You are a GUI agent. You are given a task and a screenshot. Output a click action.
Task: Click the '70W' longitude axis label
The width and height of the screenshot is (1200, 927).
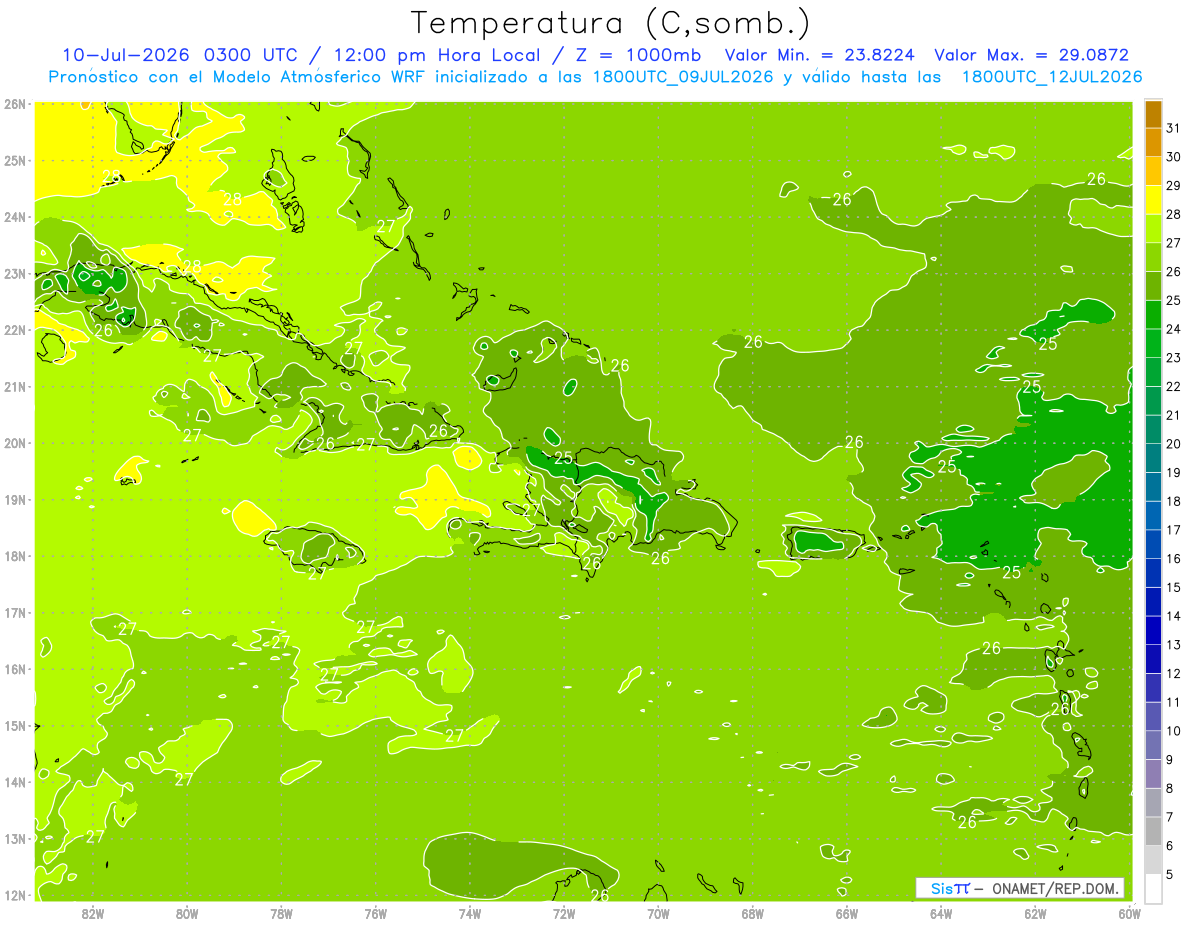(658, 913)
